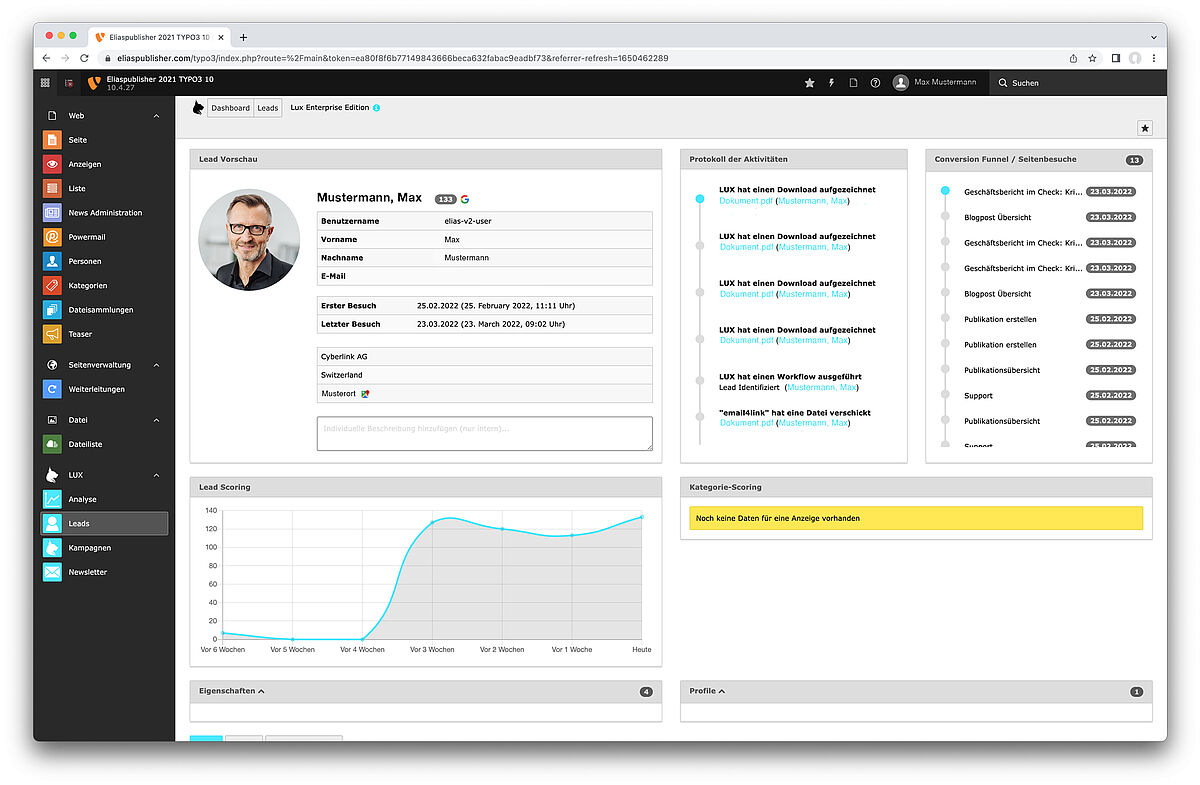Collapse the Web module group
1200x785 pixels.
[156, 116]
